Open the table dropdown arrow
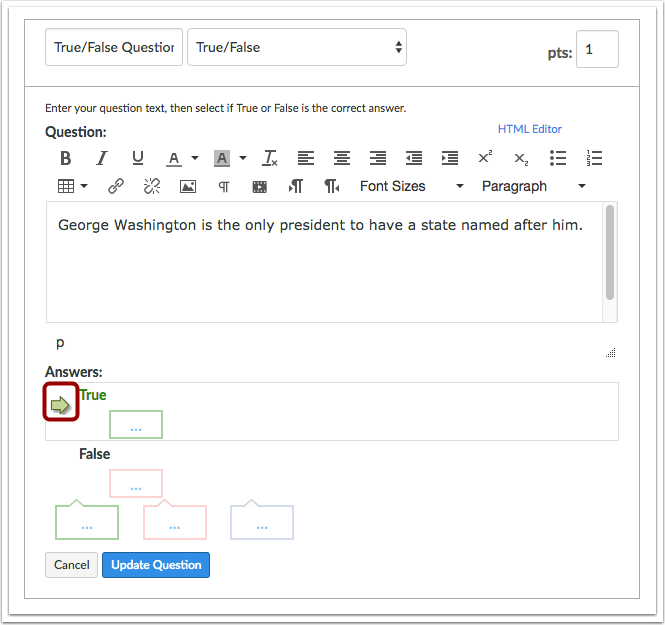This screenshot has height=625, width=665. [x=84, y=186]
